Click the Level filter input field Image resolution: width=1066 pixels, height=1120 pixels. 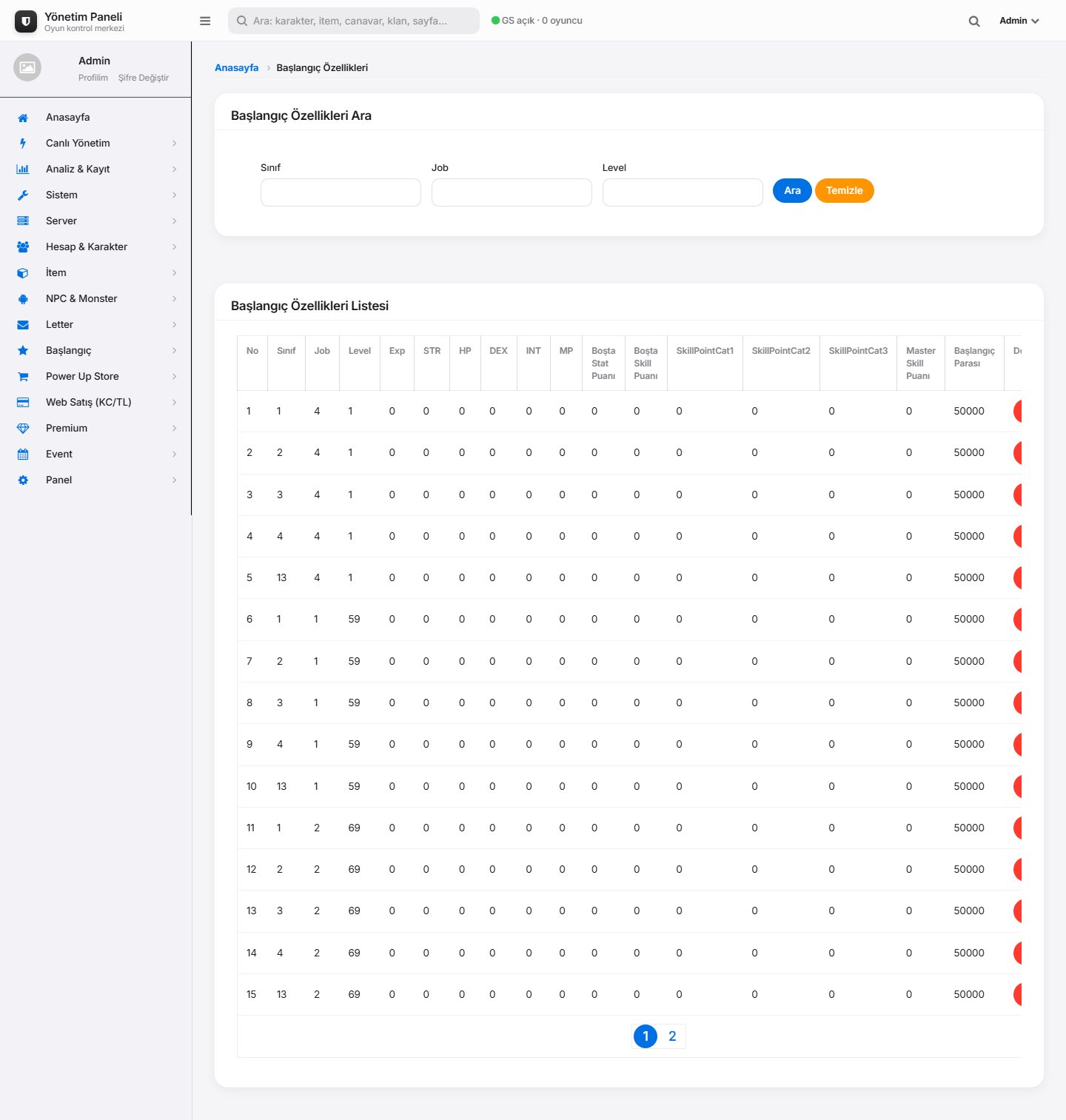tap(683, 192)
